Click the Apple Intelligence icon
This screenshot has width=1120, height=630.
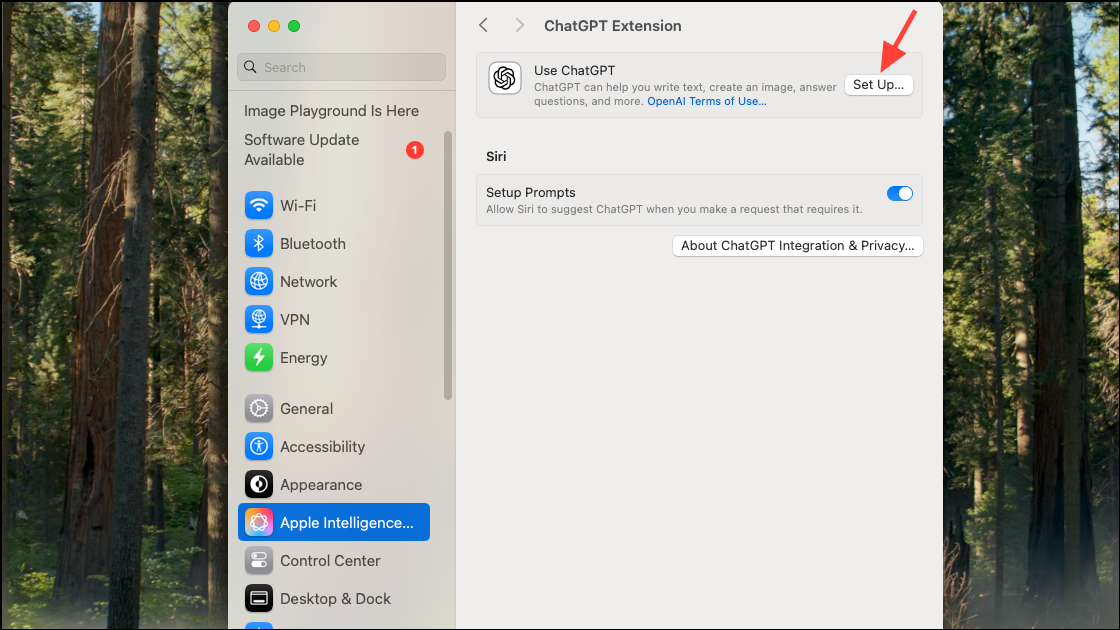pos(259,522)
